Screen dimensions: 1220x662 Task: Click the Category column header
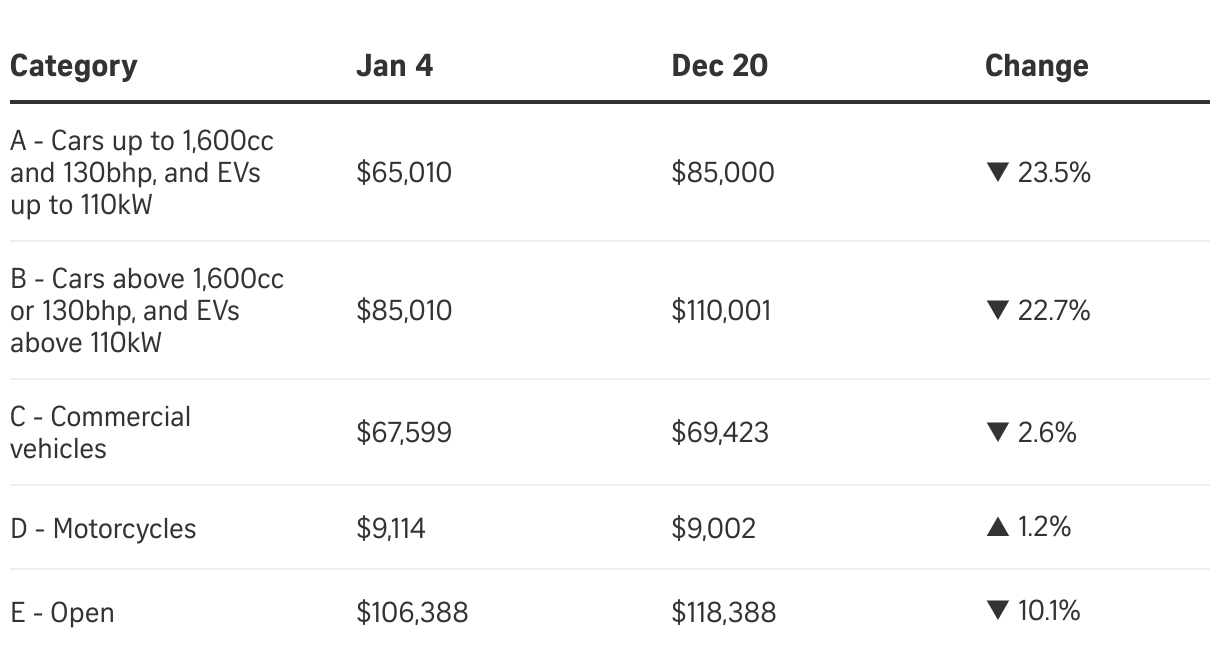tap(73, 66)
